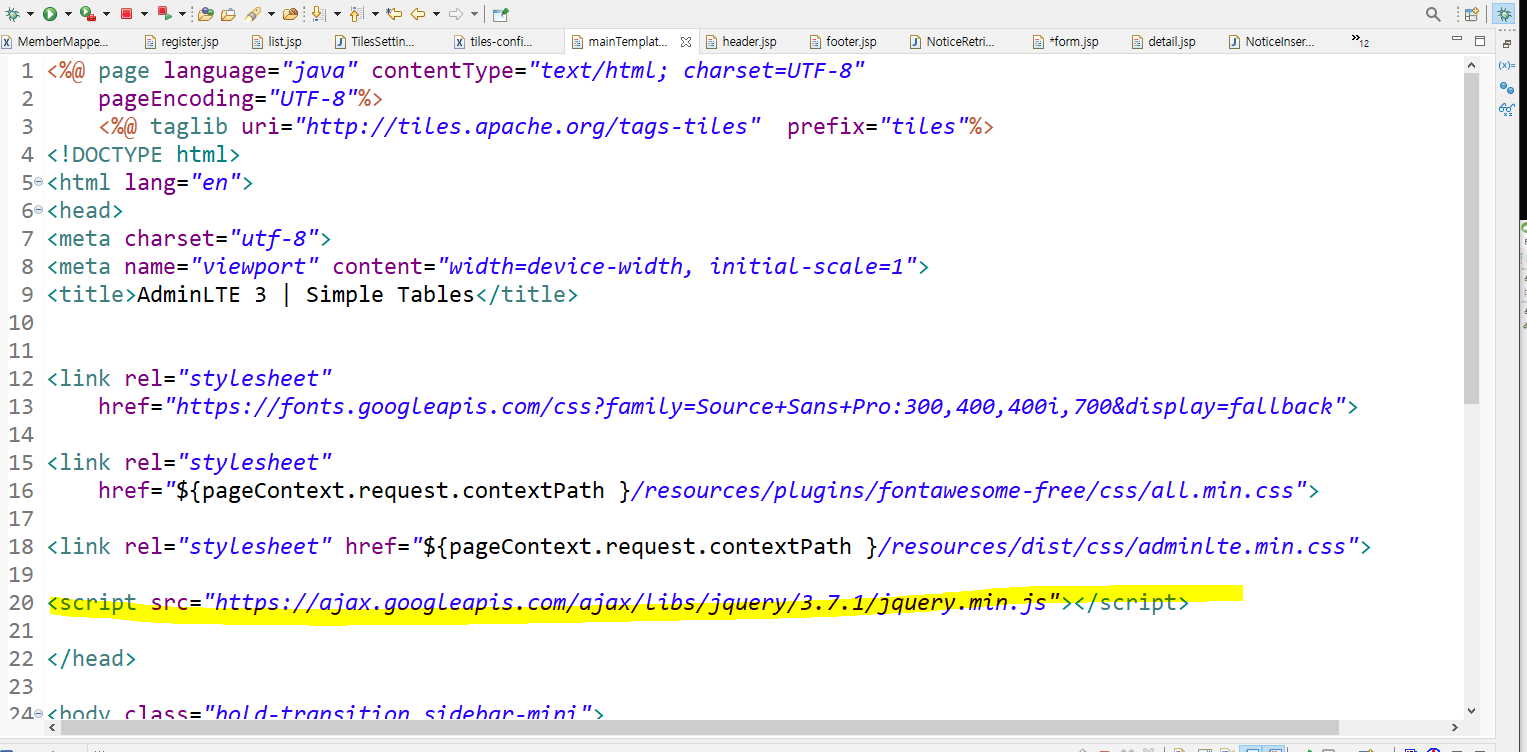Image resolution: width=1527 pixels, height=752 pixels.
Task: Click the Pin Editor icon
Action: point(500,14)
